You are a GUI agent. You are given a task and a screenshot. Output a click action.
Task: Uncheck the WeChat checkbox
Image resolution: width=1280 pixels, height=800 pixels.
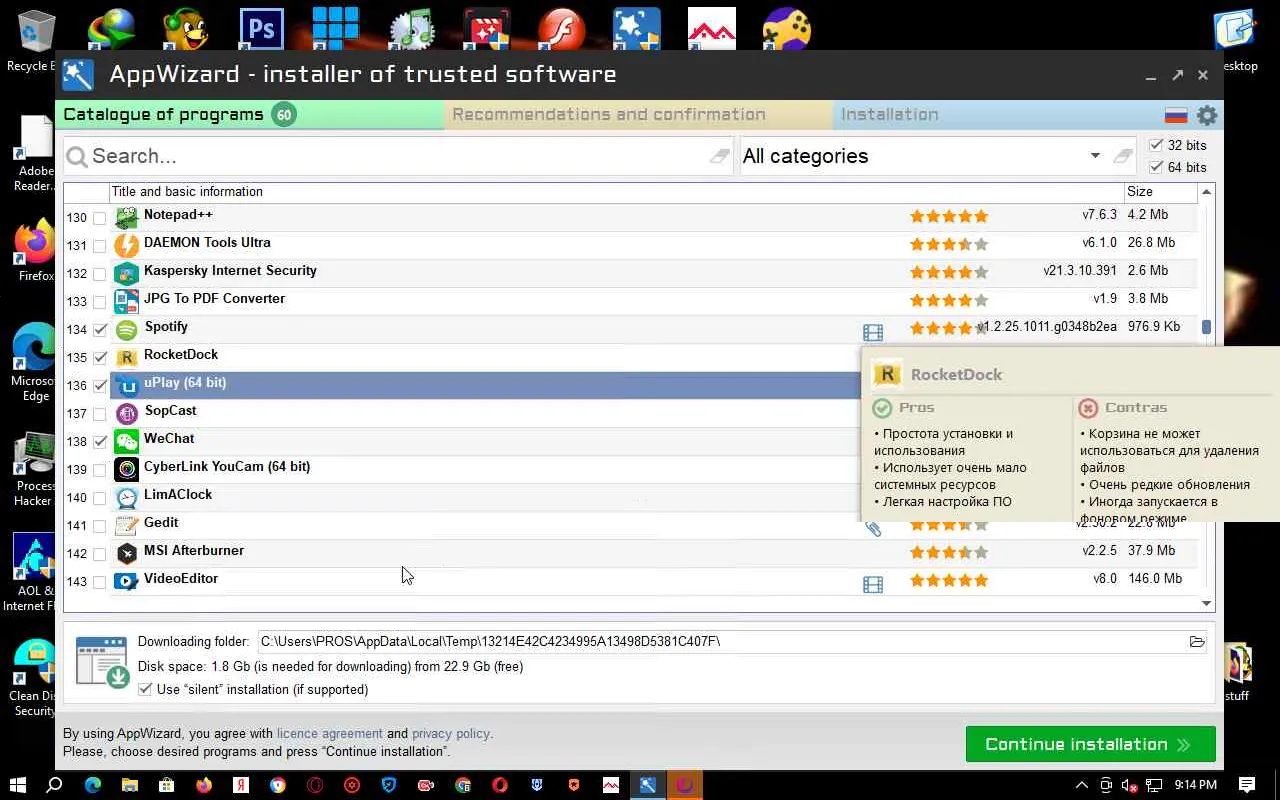click(99, 442)
